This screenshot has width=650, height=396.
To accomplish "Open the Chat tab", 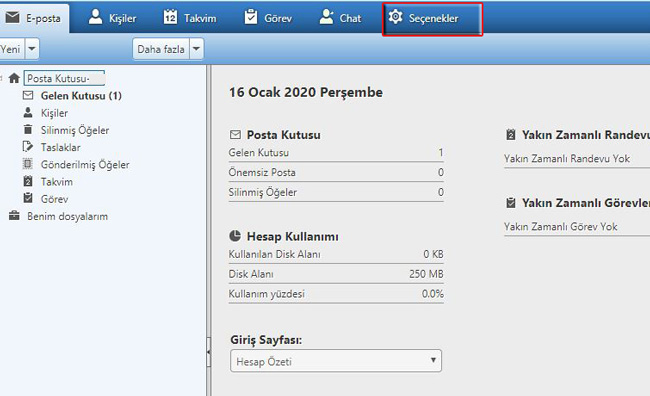I will click(340, 18).
